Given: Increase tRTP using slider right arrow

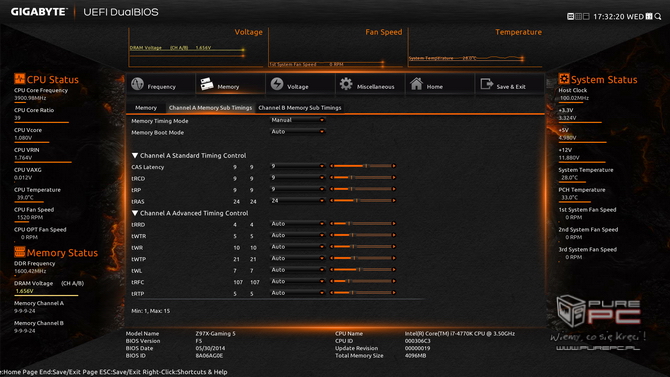Looking at the screenshot, I should pos(394,293).
